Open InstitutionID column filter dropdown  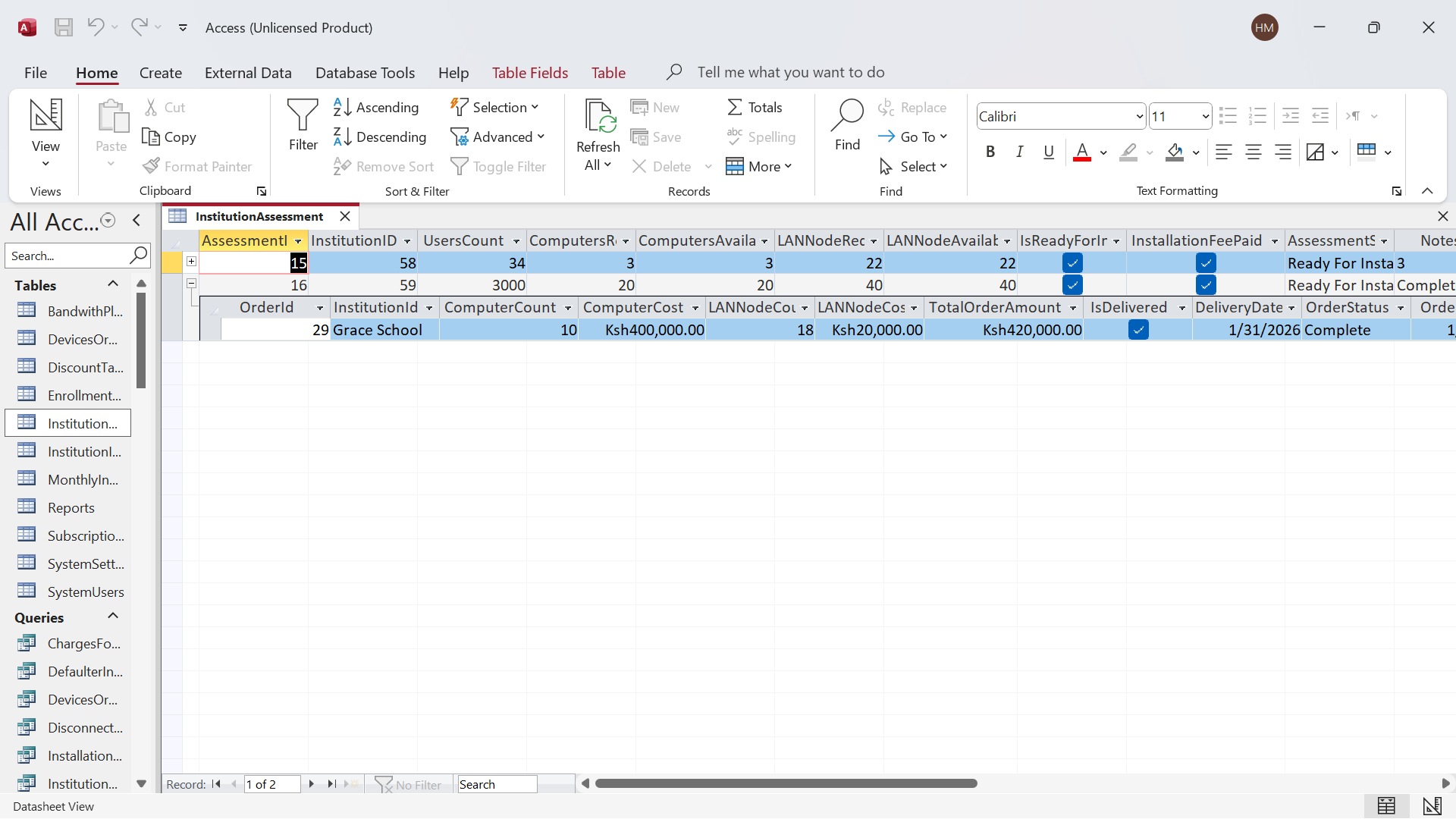[x=407, y=241]
